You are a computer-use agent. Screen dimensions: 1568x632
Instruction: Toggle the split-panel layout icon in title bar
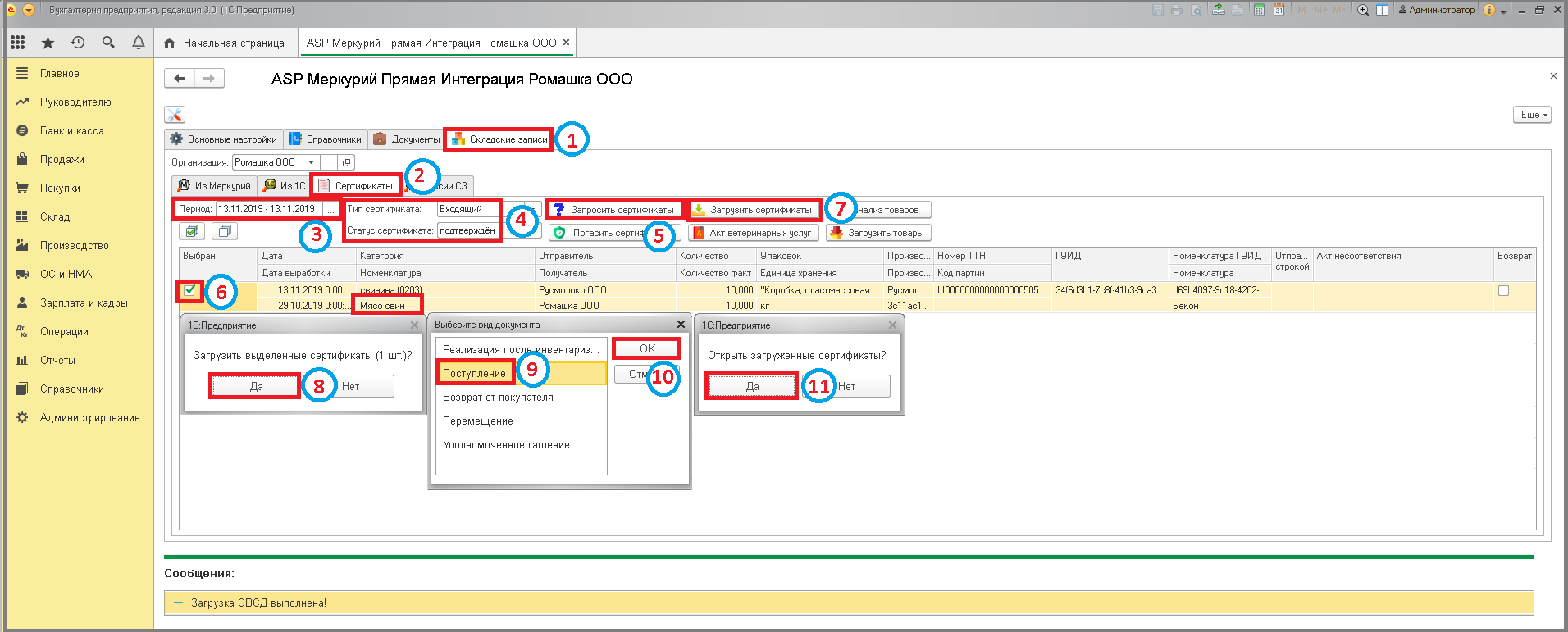[x=1382, y=10]
